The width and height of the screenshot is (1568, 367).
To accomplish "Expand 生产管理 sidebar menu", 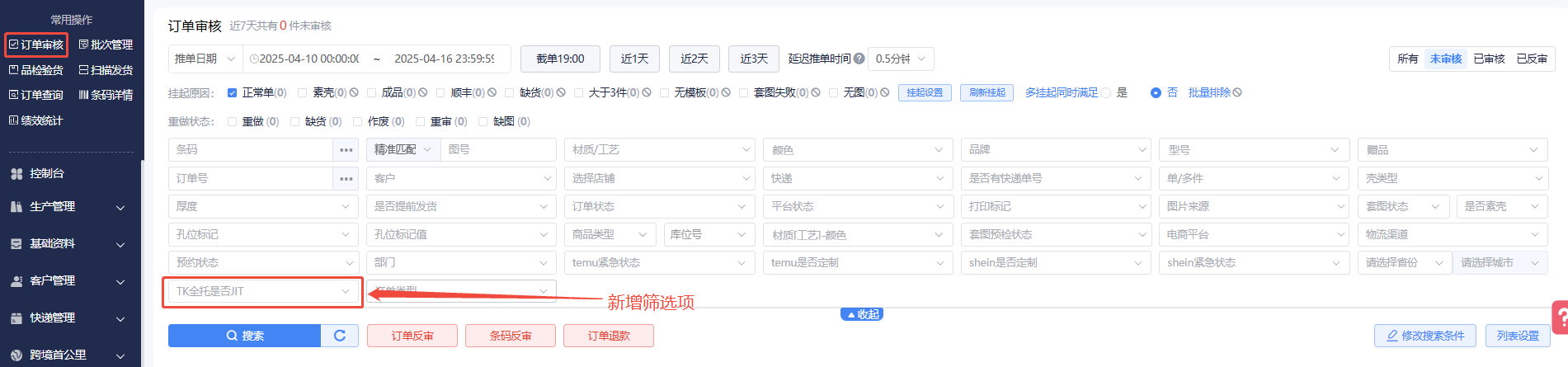I will pyautogui.click(x=70, y=206).
